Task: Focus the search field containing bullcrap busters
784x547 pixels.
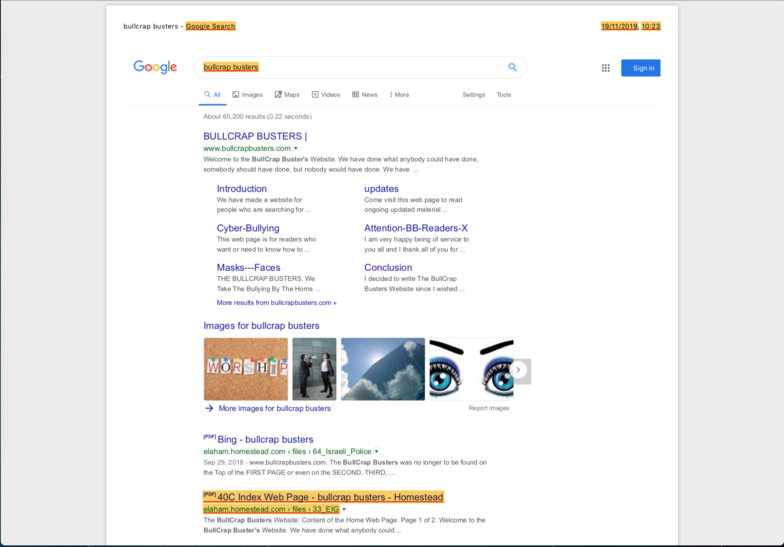Action: [x=360, y=67]
